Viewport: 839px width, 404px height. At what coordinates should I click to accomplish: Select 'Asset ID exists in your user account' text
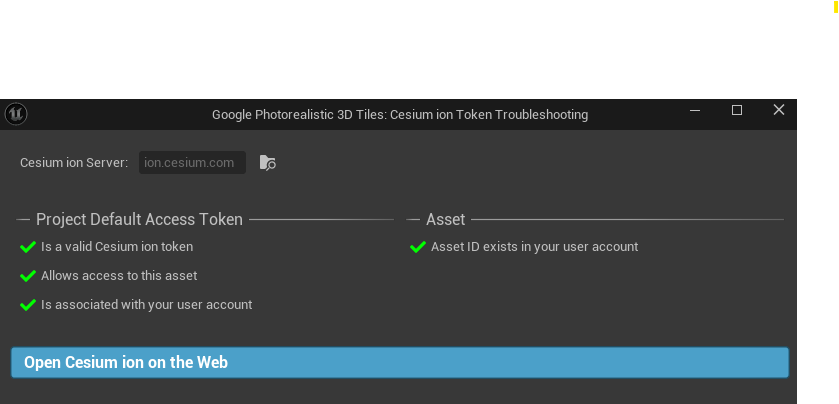[x=535, y=247]
